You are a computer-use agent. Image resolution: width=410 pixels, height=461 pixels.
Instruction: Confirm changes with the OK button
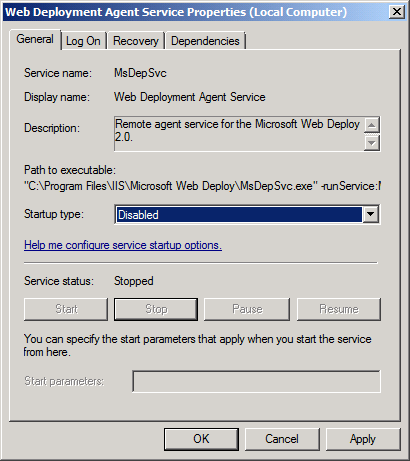[x=201, y=439]
